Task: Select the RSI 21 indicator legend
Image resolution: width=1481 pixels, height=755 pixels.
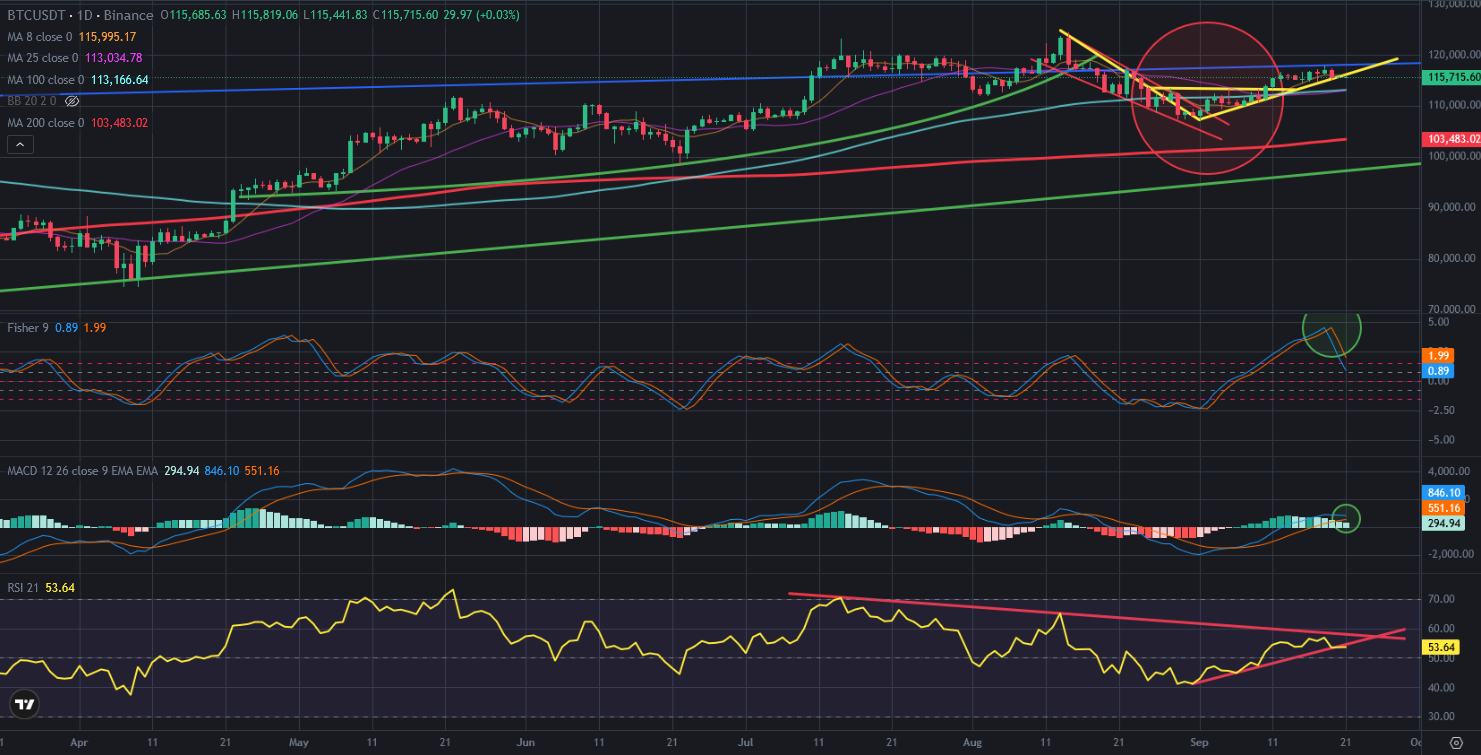Action: point(22,587)
